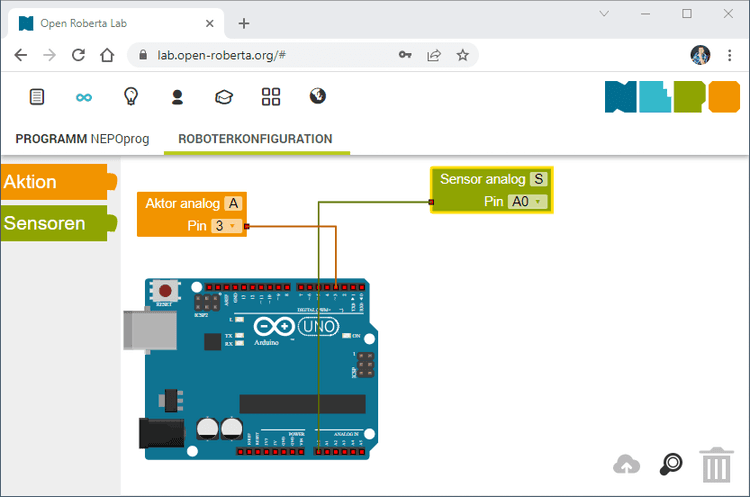
Task: Expand the Pin A0 dropdown on Sensor block
Action: coord(527,202)
